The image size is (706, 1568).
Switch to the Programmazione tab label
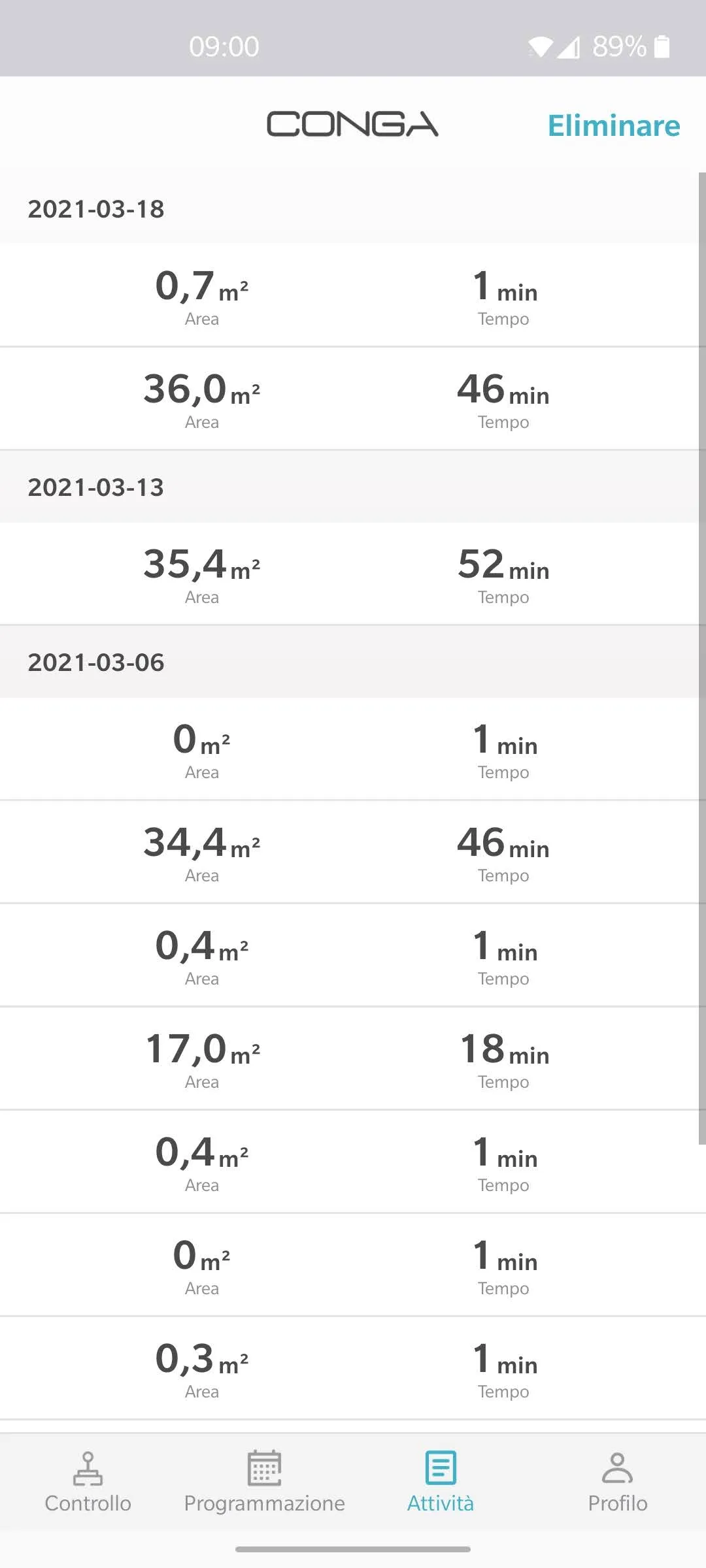pyautogui.click(x=264, y=1503)
